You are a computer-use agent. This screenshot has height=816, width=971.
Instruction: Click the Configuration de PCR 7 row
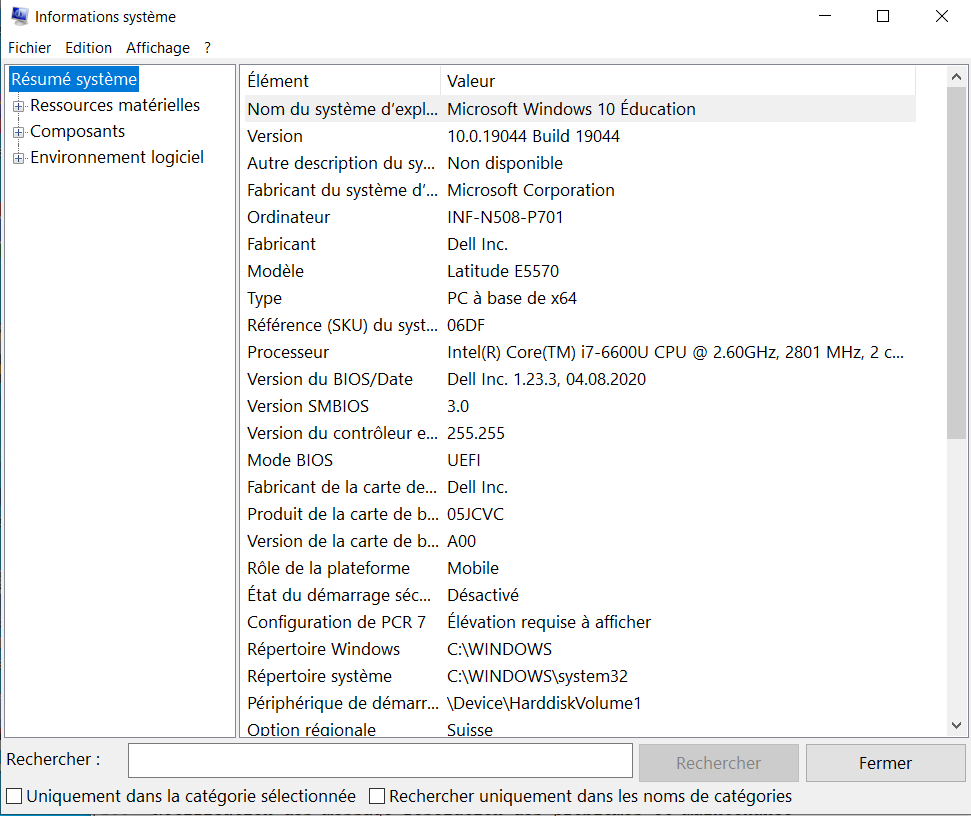[580, 622]
